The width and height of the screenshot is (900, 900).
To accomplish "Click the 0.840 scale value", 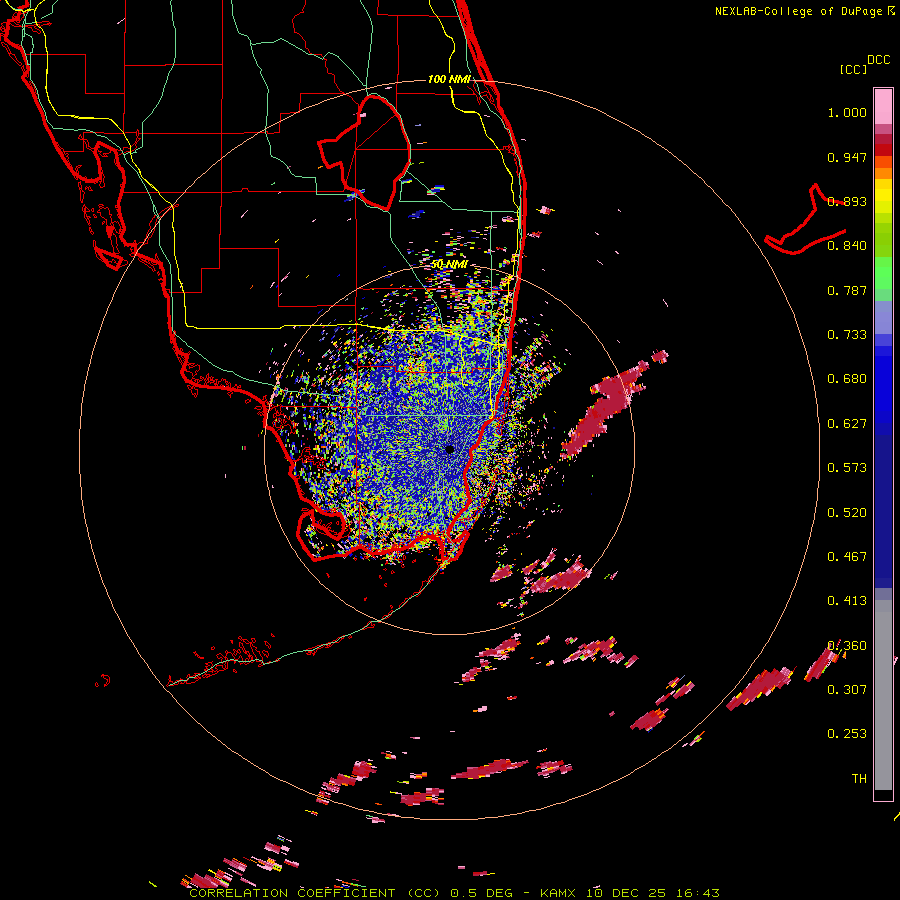I will click(x=847, y=246).
